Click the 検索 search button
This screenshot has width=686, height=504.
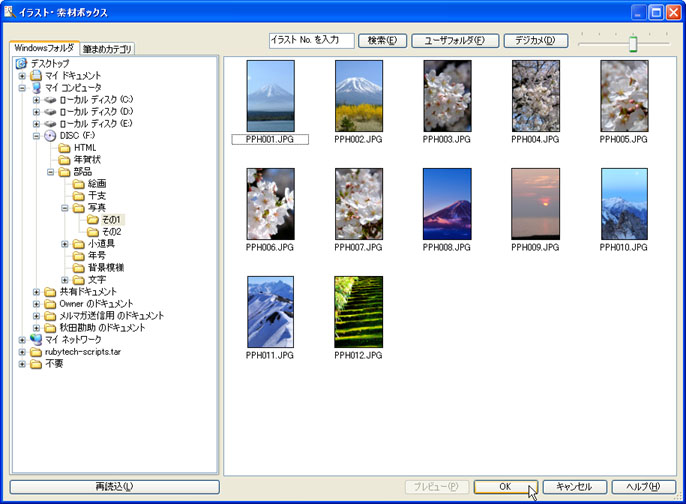tap(381, 41)
